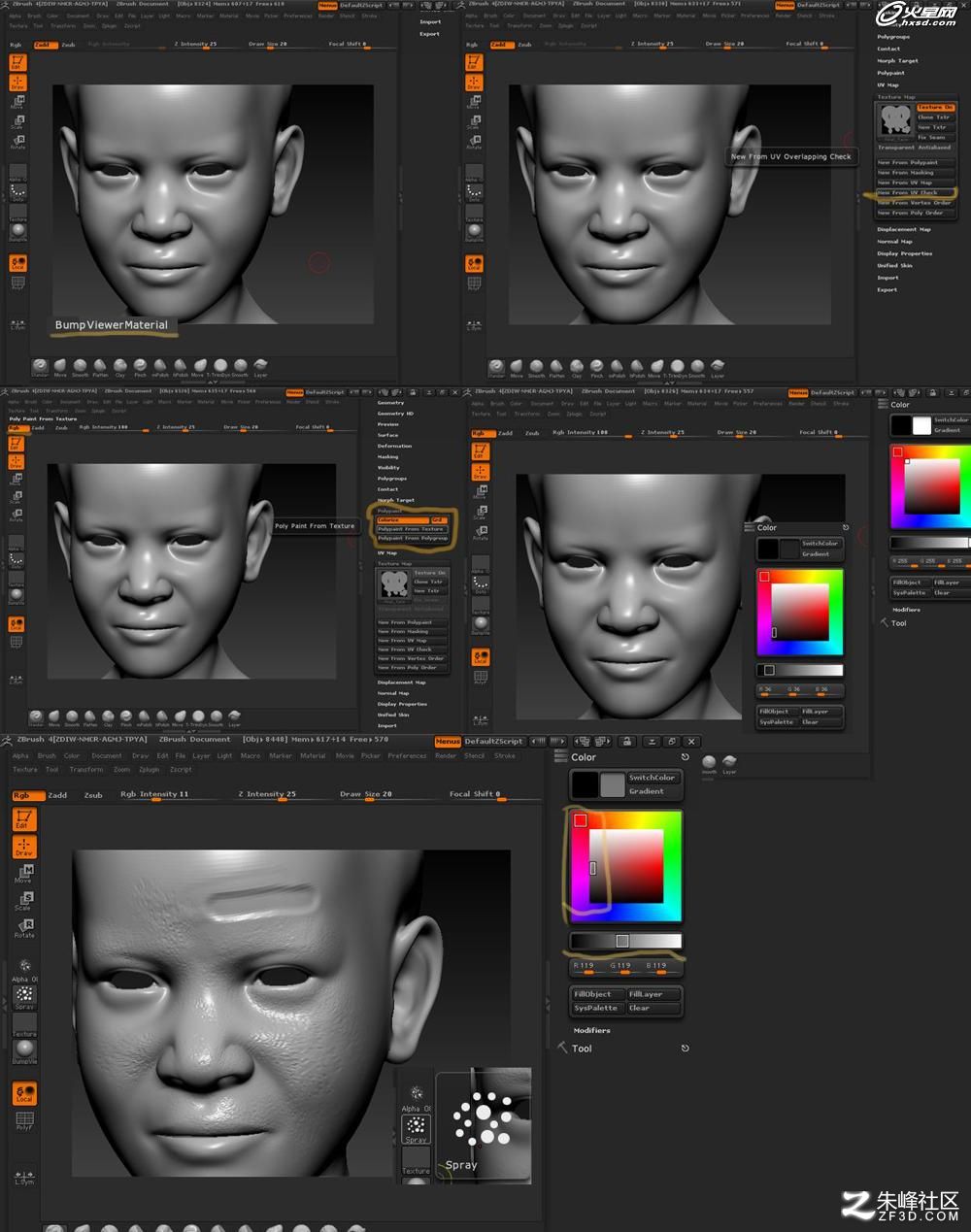Select small Spray icon in the popup panel
Screen dimensions: 971x1232
(x=416, y=1129)
